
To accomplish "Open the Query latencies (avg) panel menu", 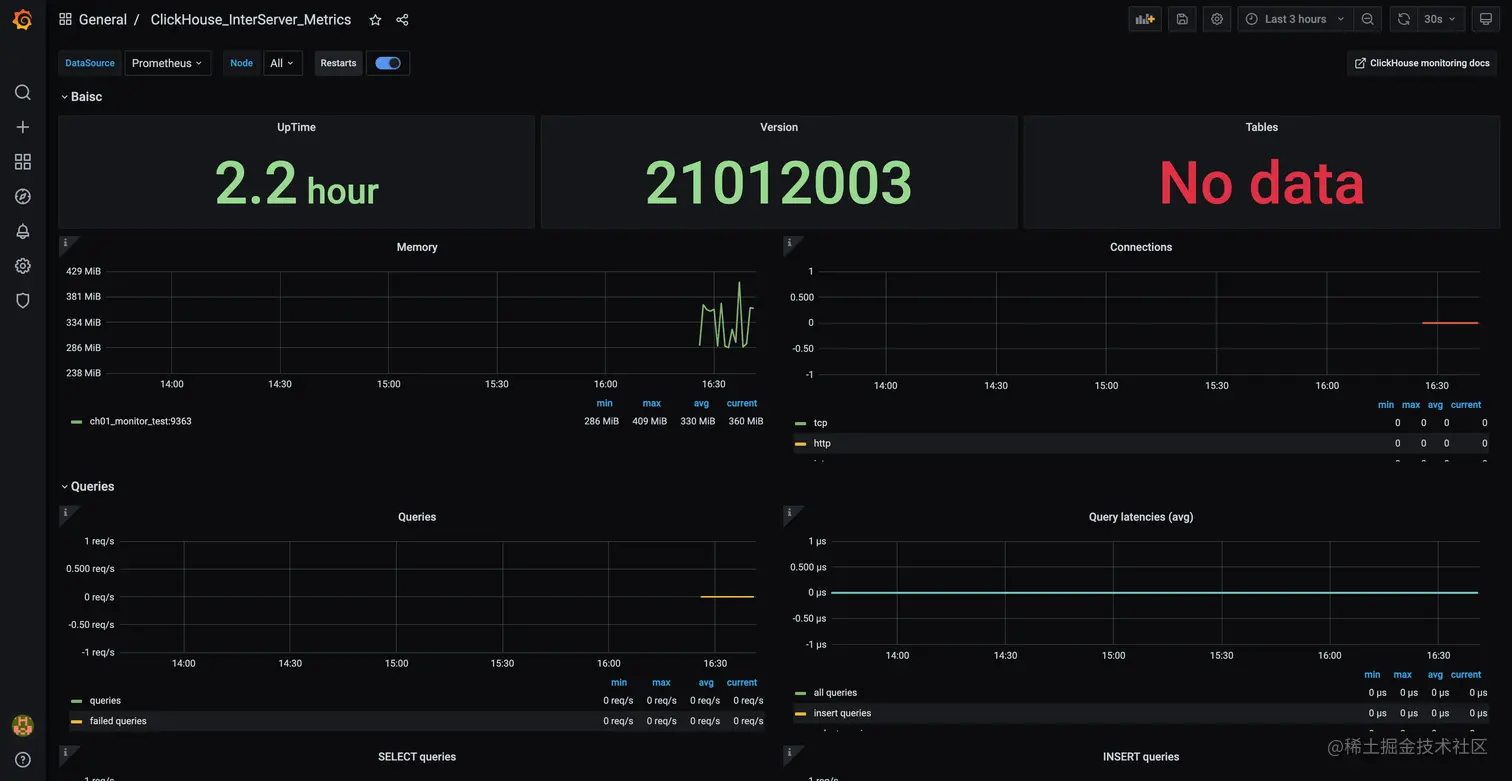I will tap(1141, 517).
